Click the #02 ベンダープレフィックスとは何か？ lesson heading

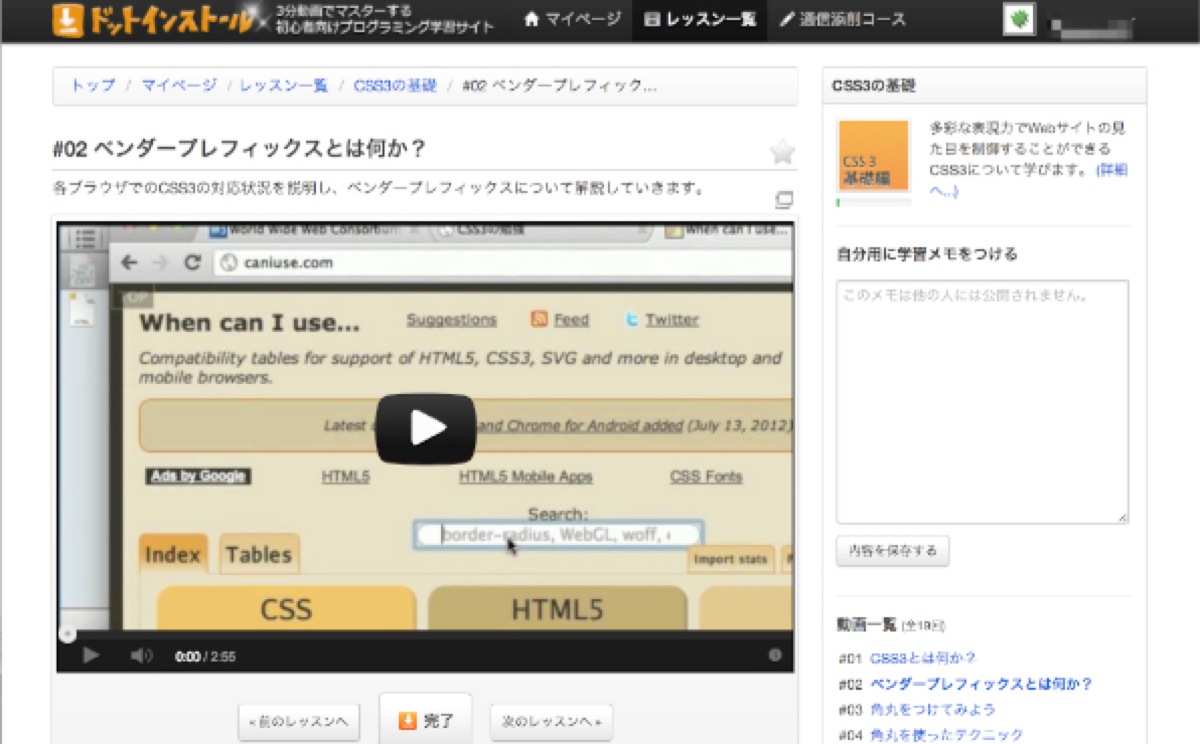click(x=239, y=149)
